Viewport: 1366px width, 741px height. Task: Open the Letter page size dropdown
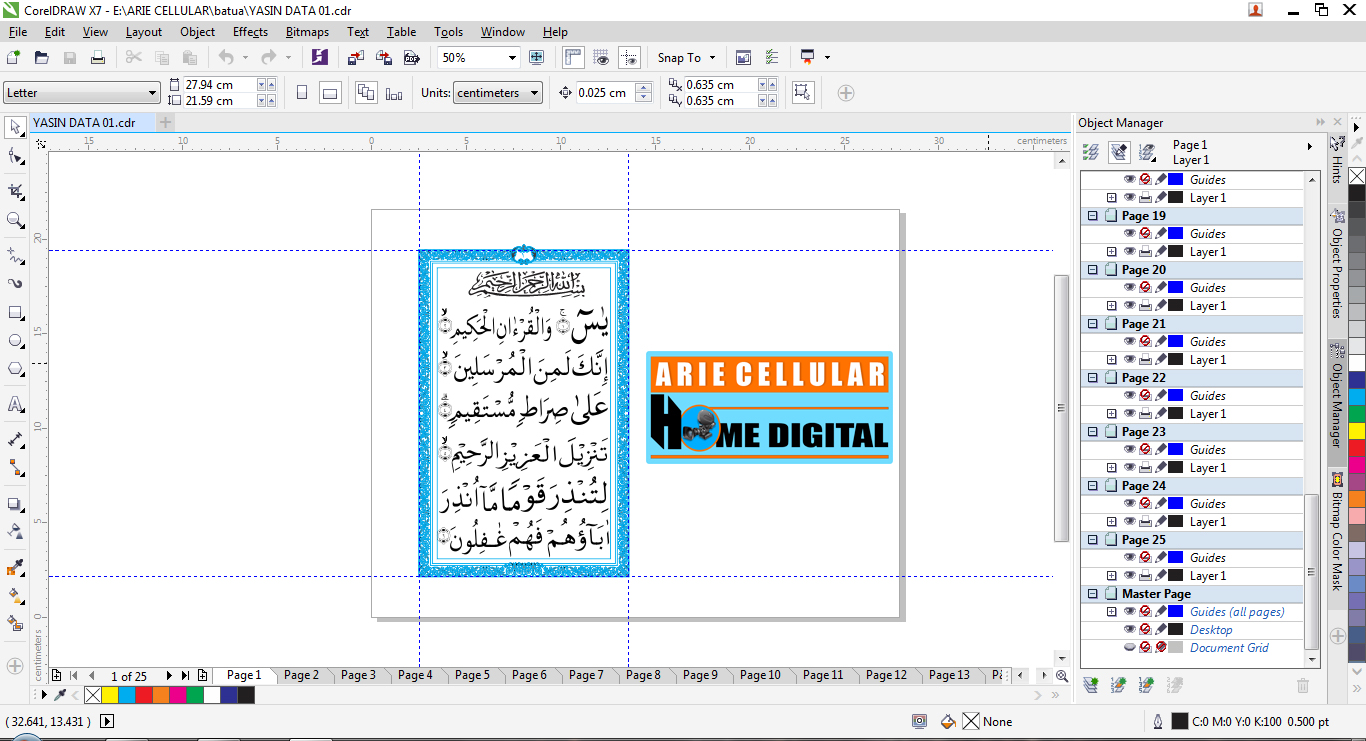point(153,93)
